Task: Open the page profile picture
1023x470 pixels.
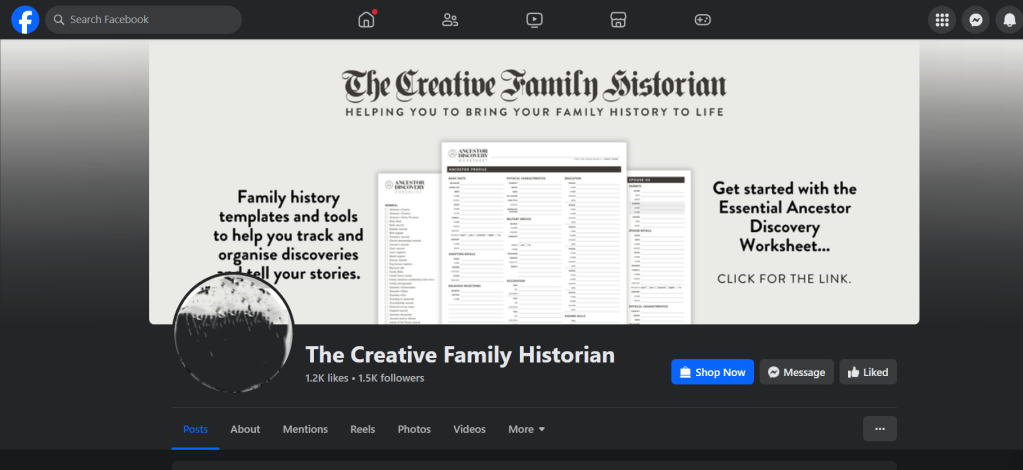Action: tap(233, 331)
